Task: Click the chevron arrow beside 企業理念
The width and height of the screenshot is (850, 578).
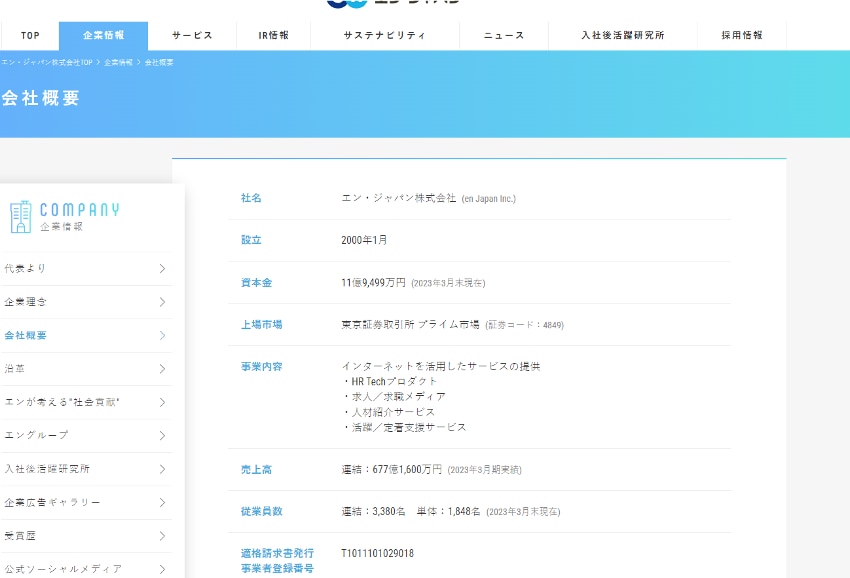Action: 162,302
